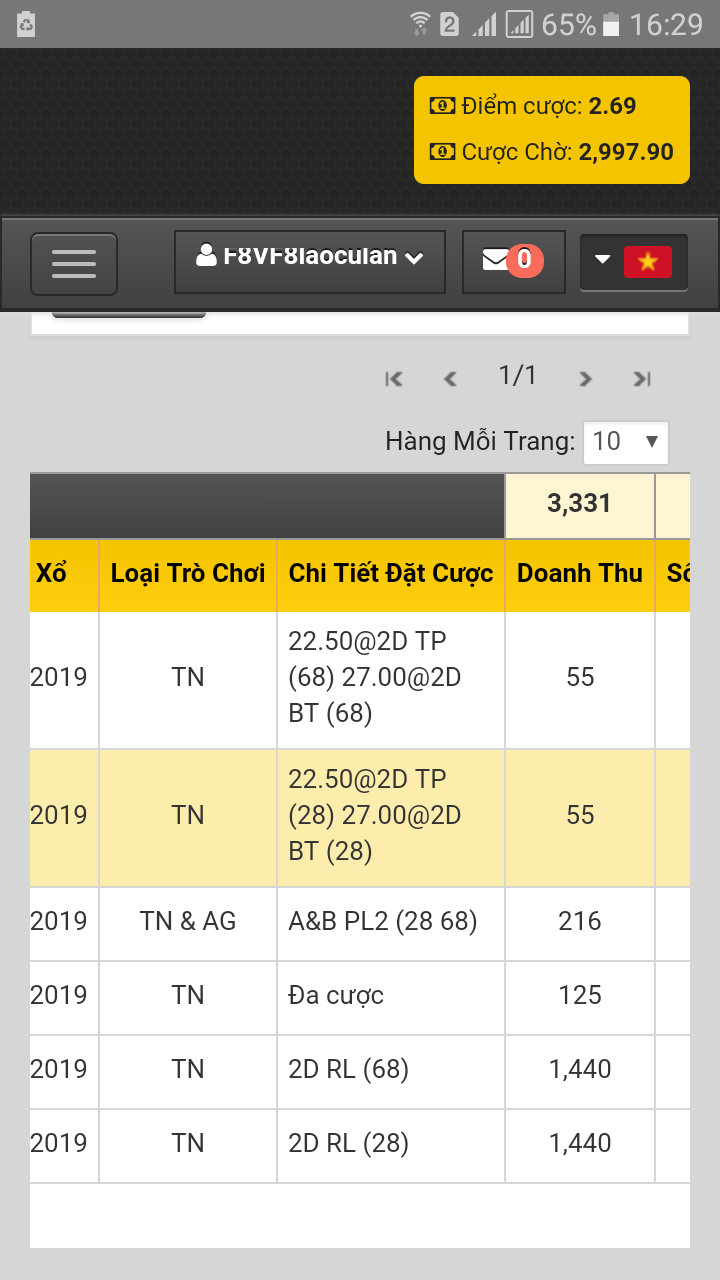This screenshot has width=720, height=1280.
Task: Open the Hàng Mỗi Trang rows dropdown
Action: click(626, 441)
